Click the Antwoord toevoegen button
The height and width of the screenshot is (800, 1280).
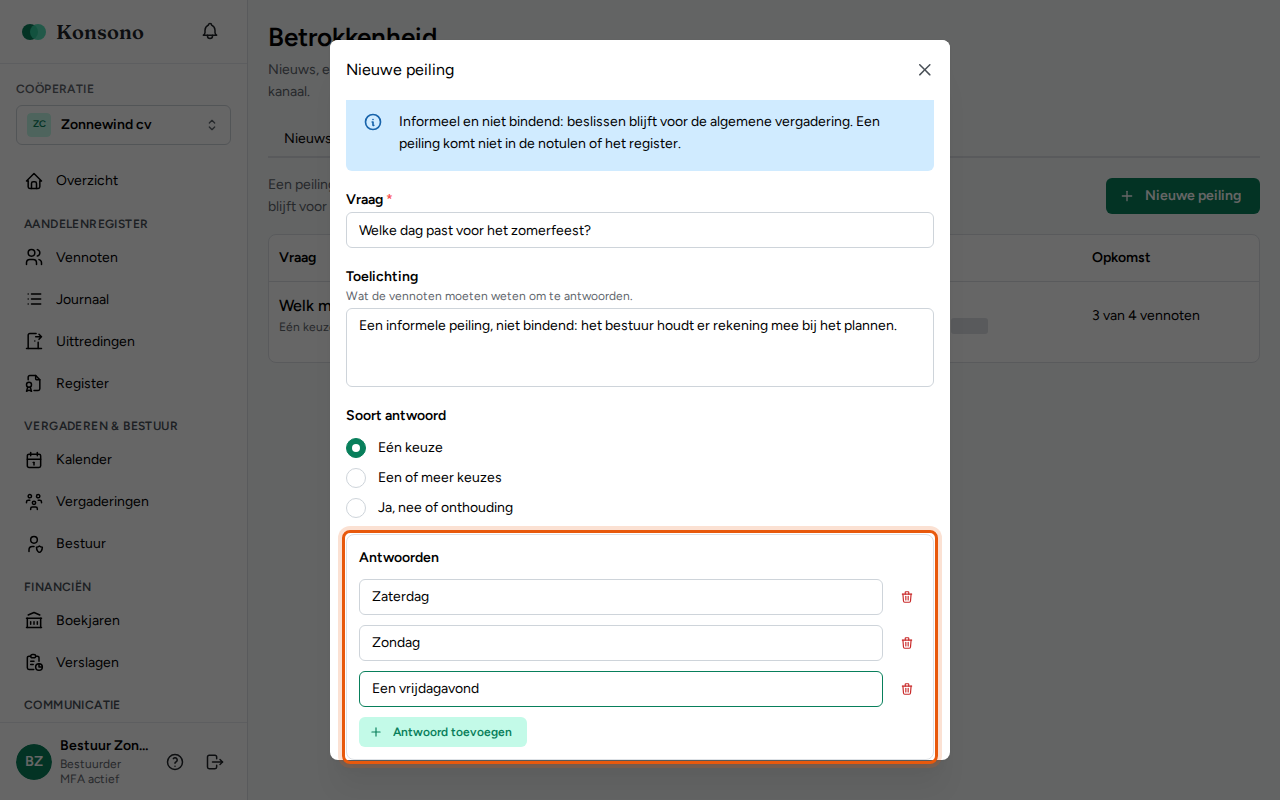point(443,732)
